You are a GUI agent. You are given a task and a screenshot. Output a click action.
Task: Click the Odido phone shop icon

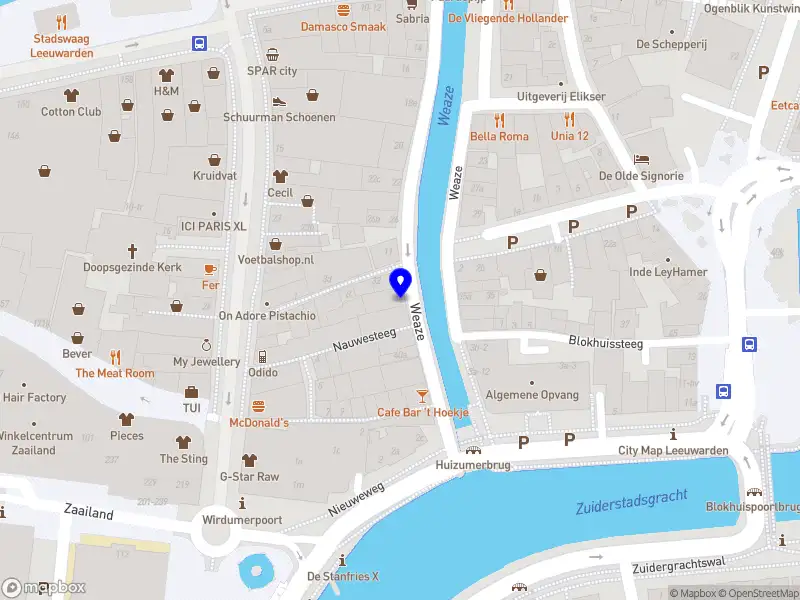[x=262, y=356]
